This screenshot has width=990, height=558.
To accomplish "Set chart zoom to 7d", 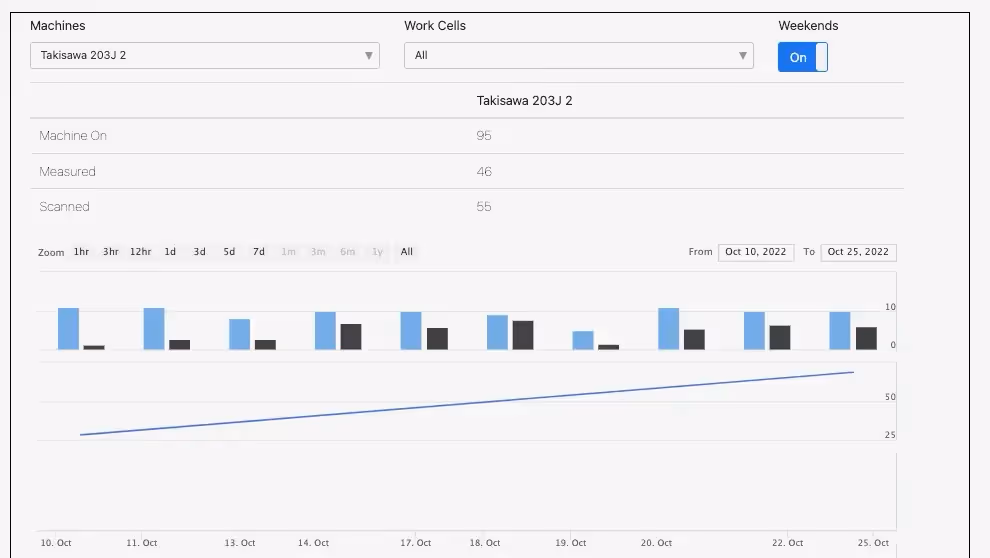I will point(259,252).
